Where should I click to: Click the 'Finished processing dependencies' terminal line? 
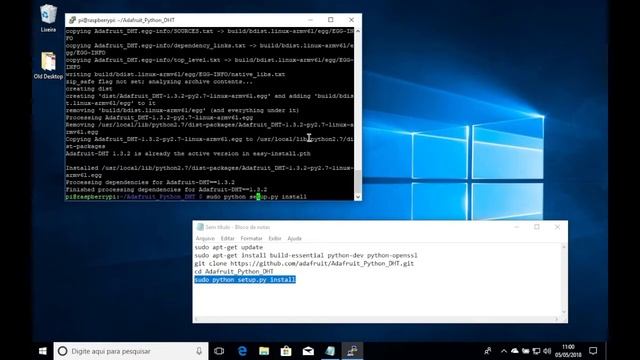[166, 190]
